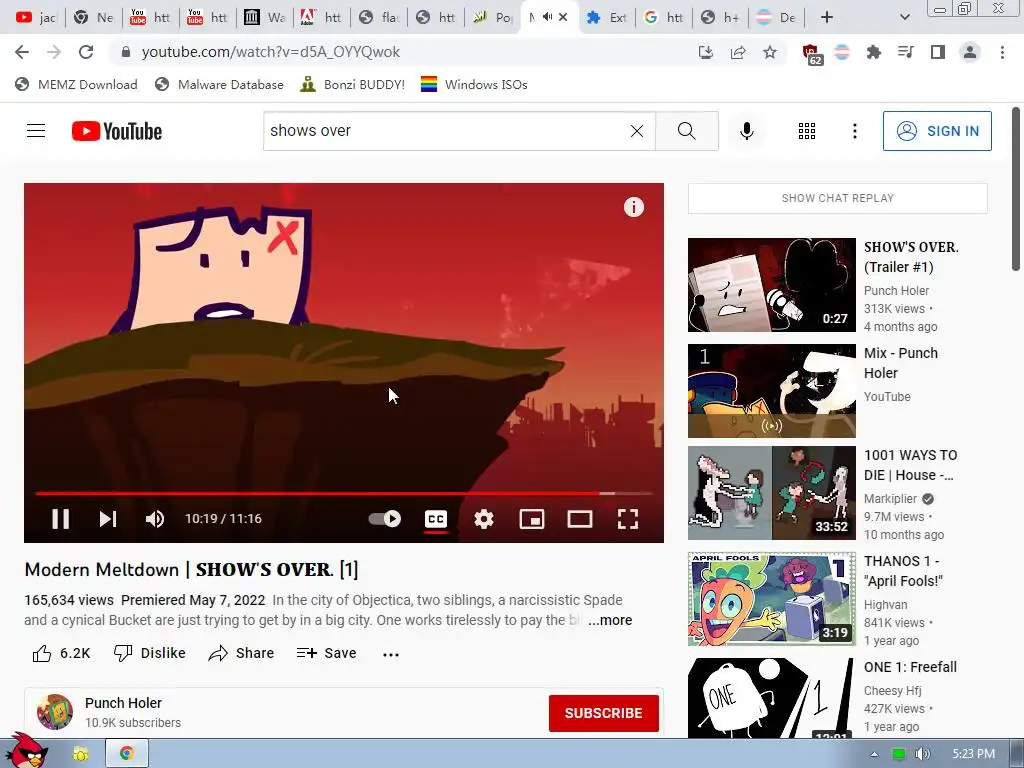Open Chrome extensions puzzle icon
This screenshot has width=1024, height=768.
[x=873, y=52]
